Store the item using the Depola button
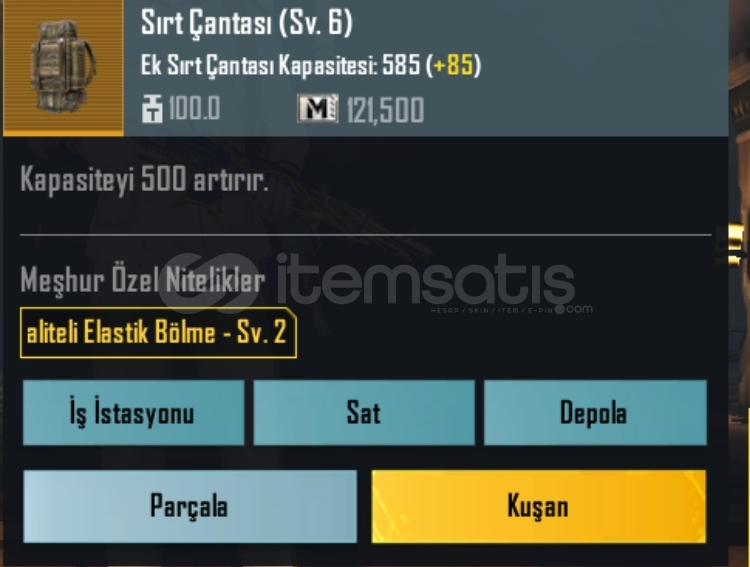This screenshot has height=567, width=750. point(595,413)
